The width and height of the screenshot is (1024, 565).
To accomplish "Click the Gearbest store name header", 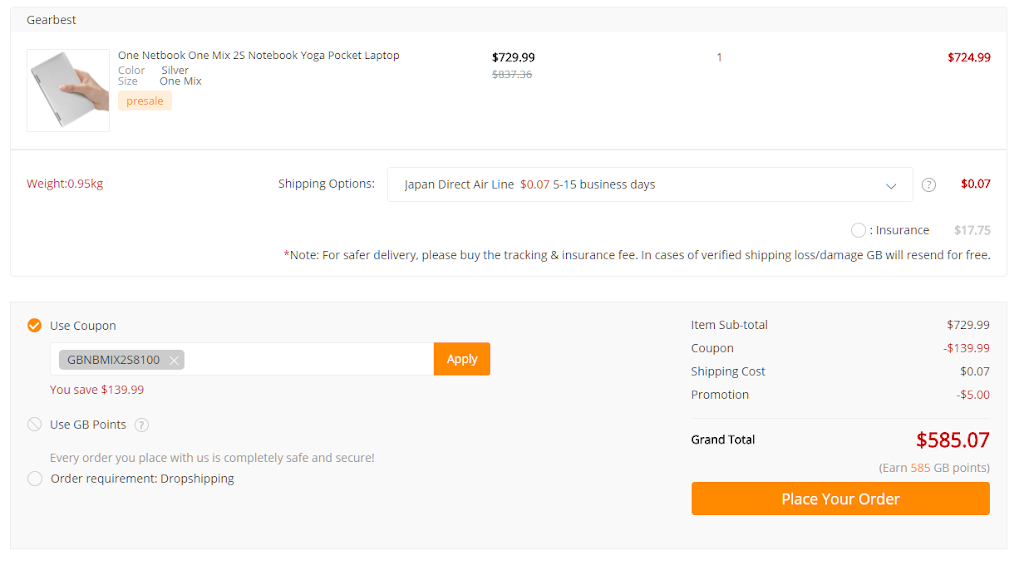I will click(x=51, y=20).
